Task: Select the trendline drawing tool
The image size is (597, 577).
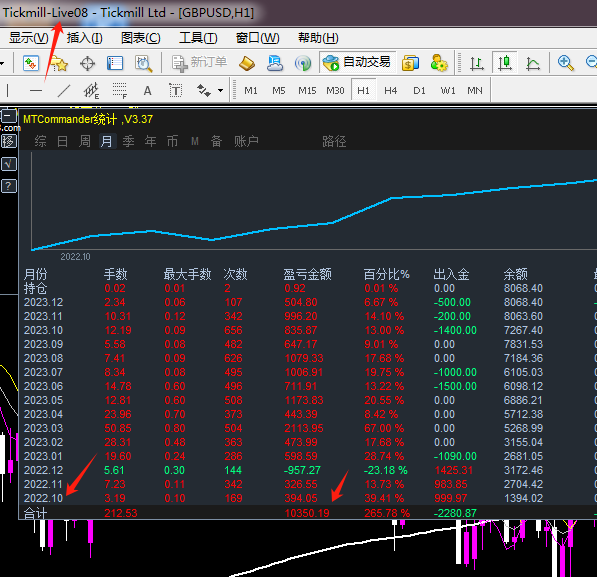Action: [64, 91]
